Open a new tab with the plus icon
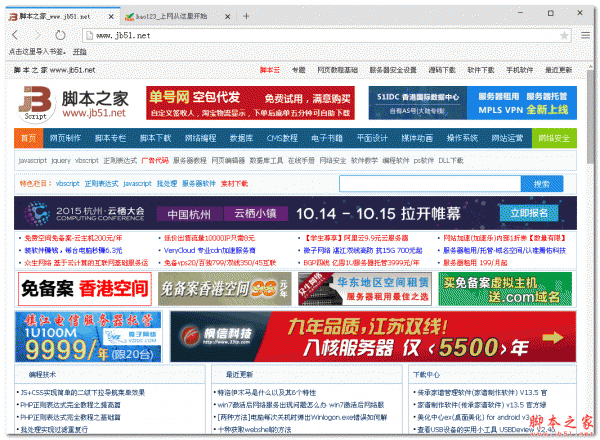 coord(246,16)
